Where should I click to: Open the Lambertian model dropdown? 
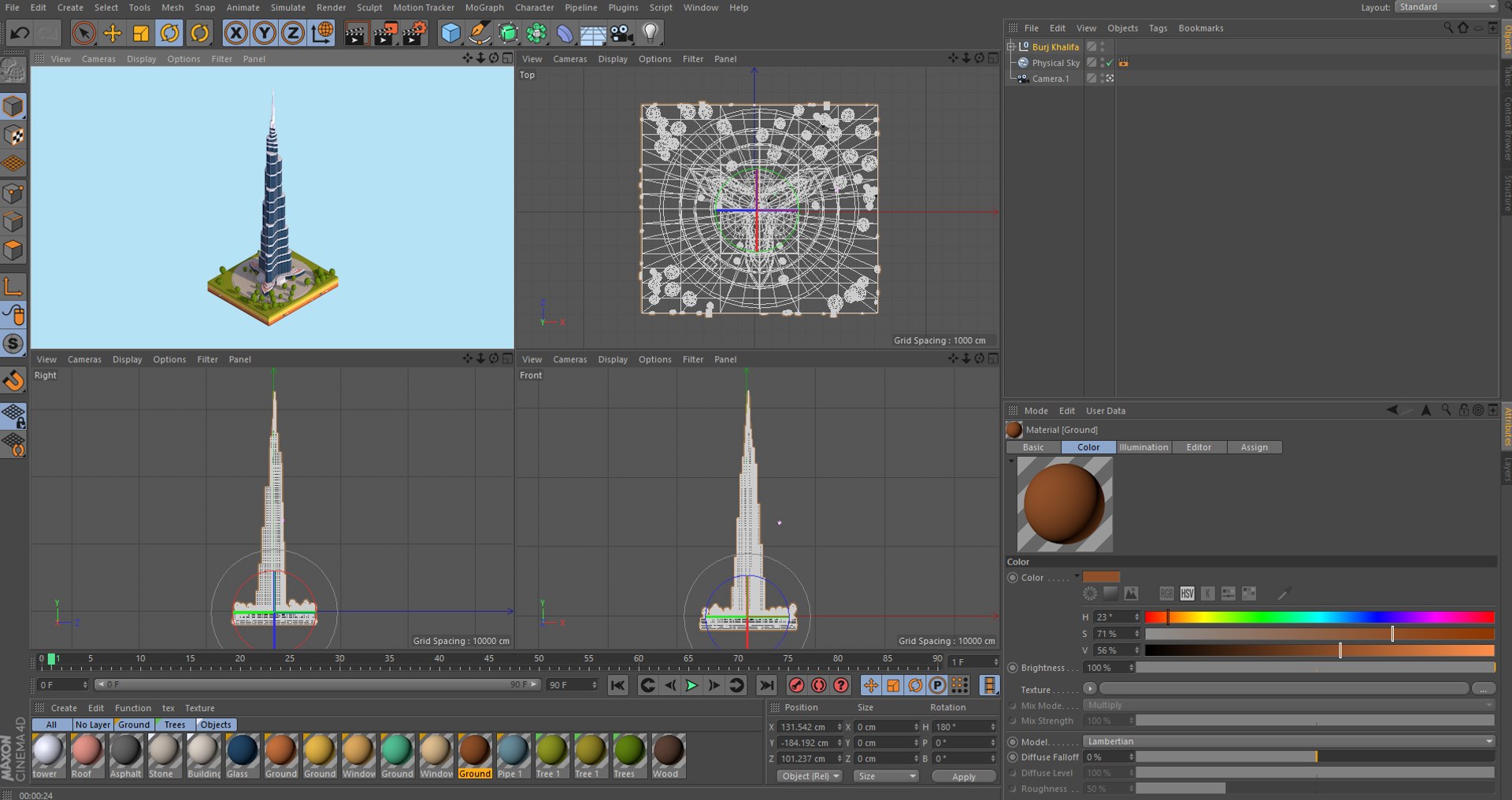point(1288,742)
